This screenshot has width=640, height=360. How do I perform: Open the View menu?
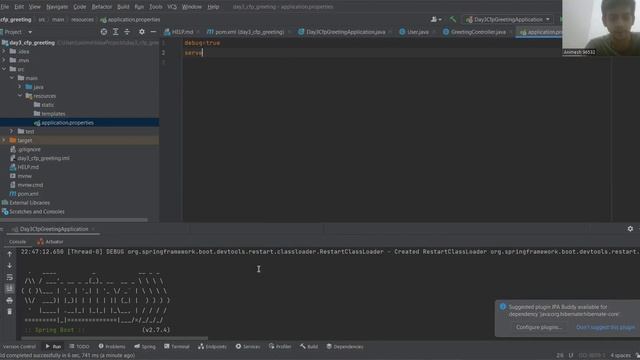click(x=35, y=7)
